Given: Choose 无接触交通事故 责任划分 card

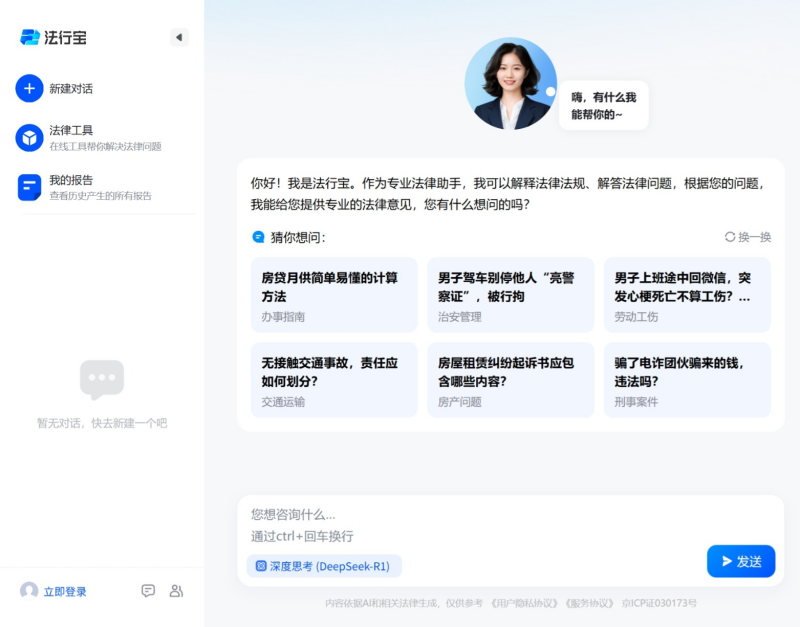Looking at the screenshot, I should (x=334, y=380).
